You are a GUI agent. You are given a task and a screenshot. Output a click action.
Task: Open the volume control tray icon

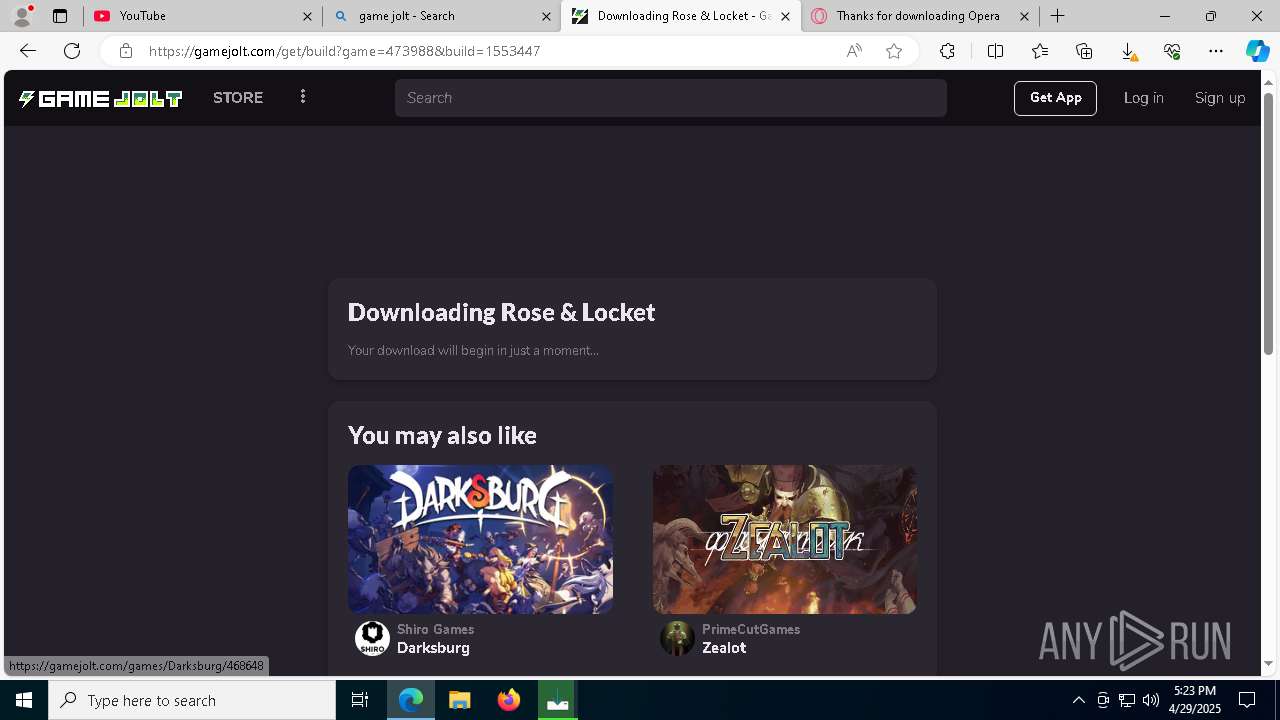click(1151, 700)
